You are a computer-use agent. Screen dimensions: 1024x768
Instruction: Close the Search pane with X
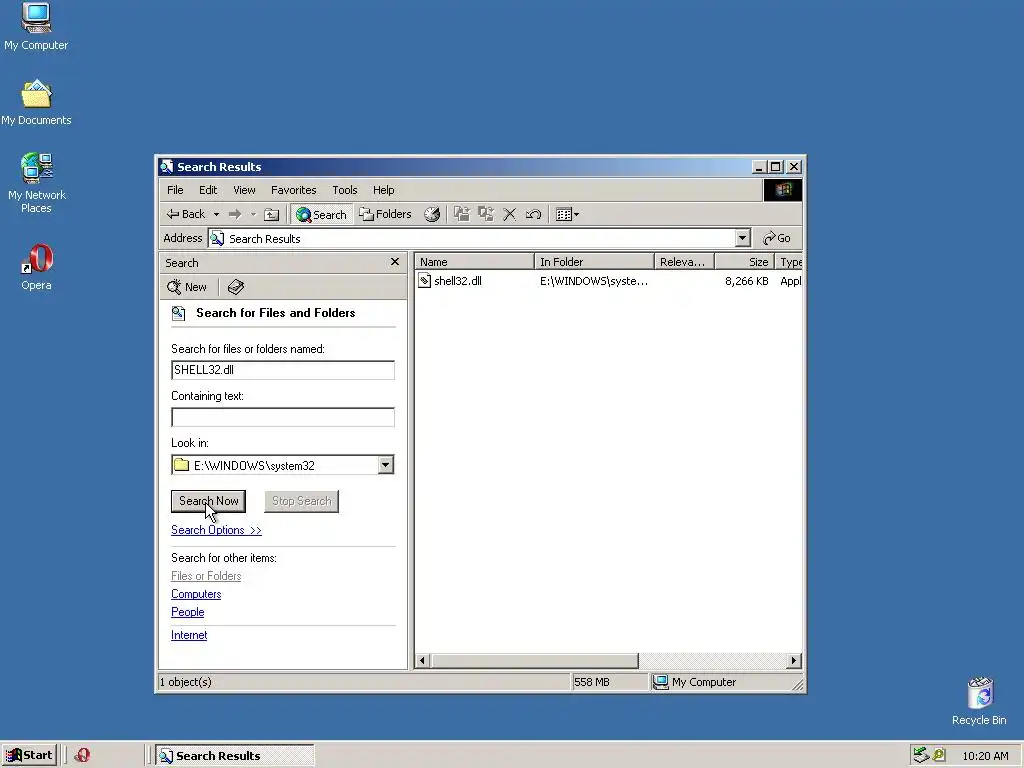[394, 262]
